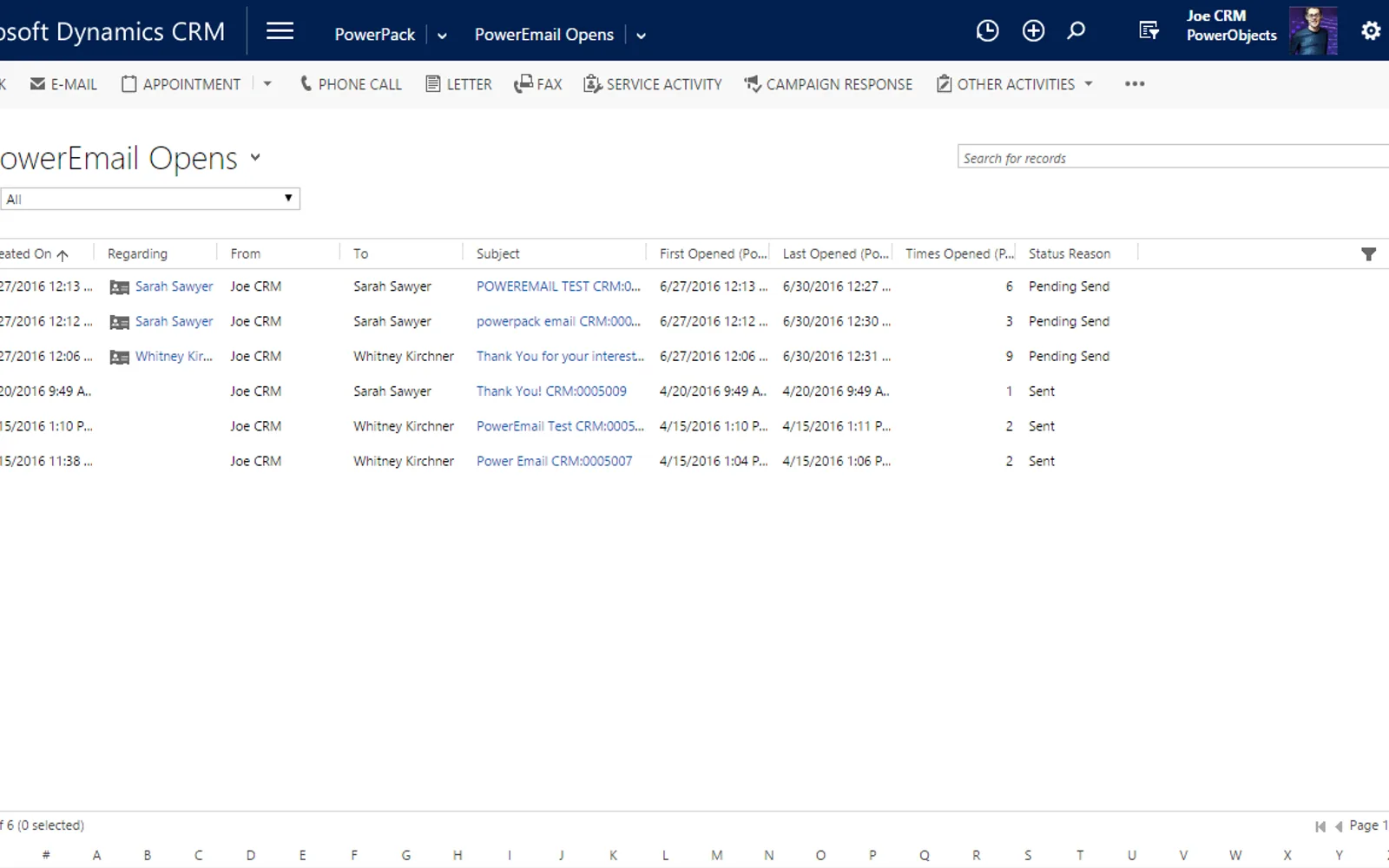
Task: Expand the dropdown arrow after APPOINTMENT
Action: [267, 84]
